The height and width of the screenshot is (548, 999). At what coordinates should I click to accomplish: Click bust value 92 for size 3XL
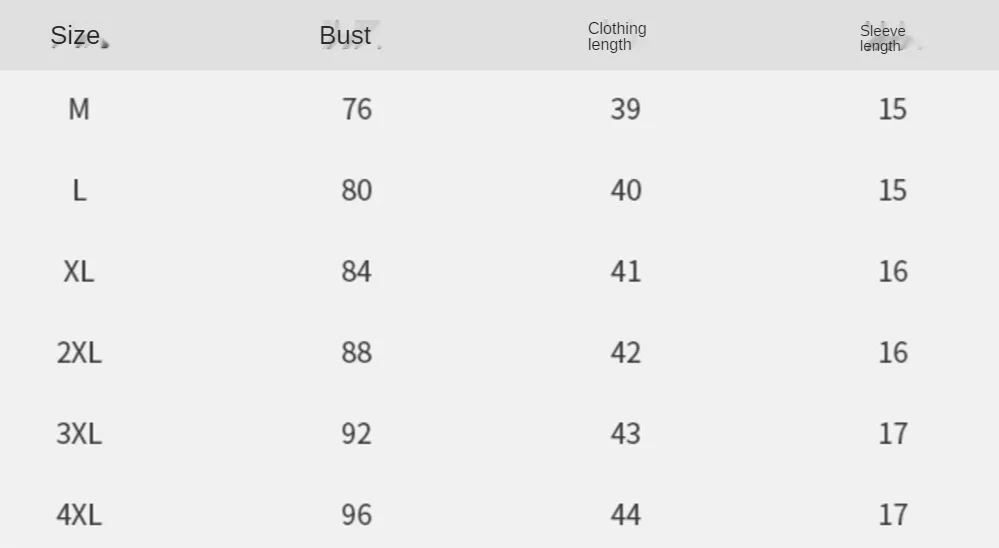(x=357, y=434)
